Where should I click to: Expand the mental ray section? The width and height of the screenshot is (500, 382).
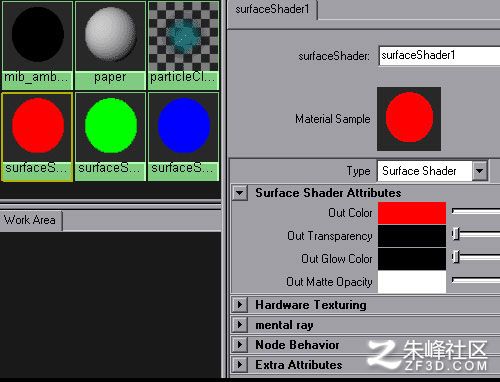pyautogui.click(x=240, y=324)
